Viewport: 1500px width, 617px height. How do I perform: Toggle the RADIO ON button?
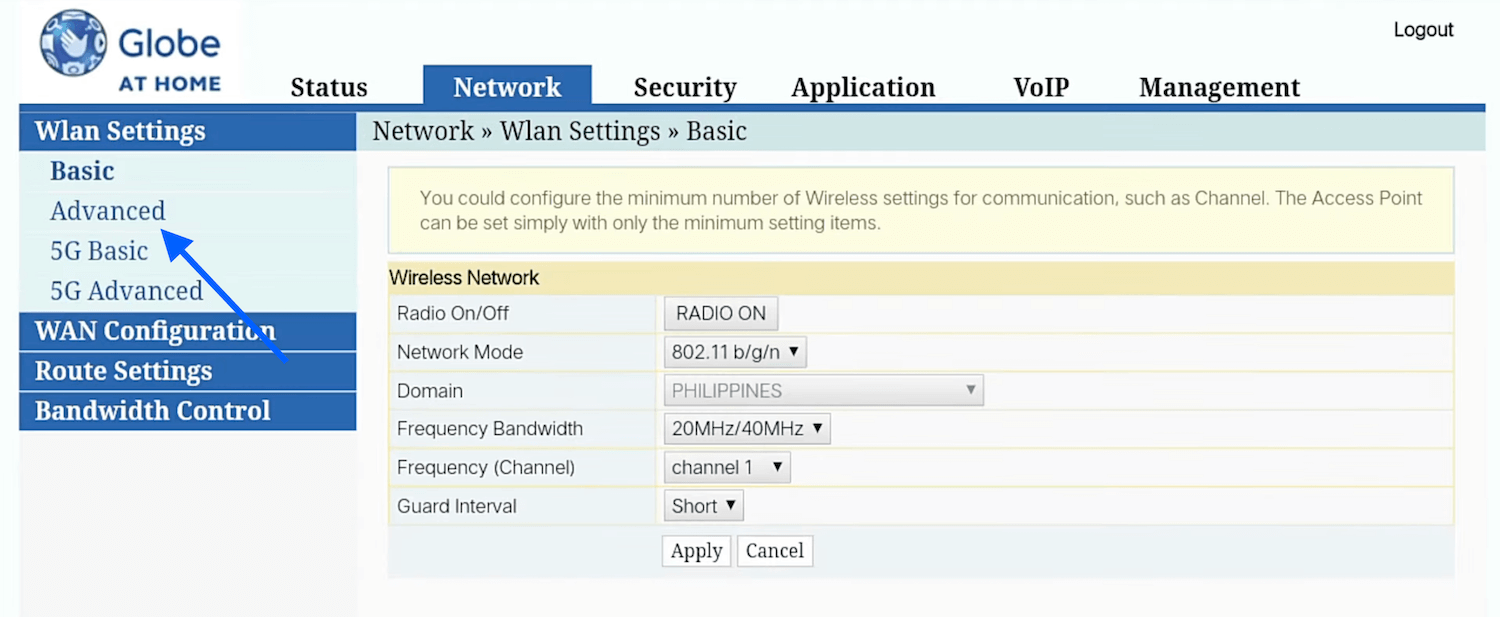click(720, 313)
